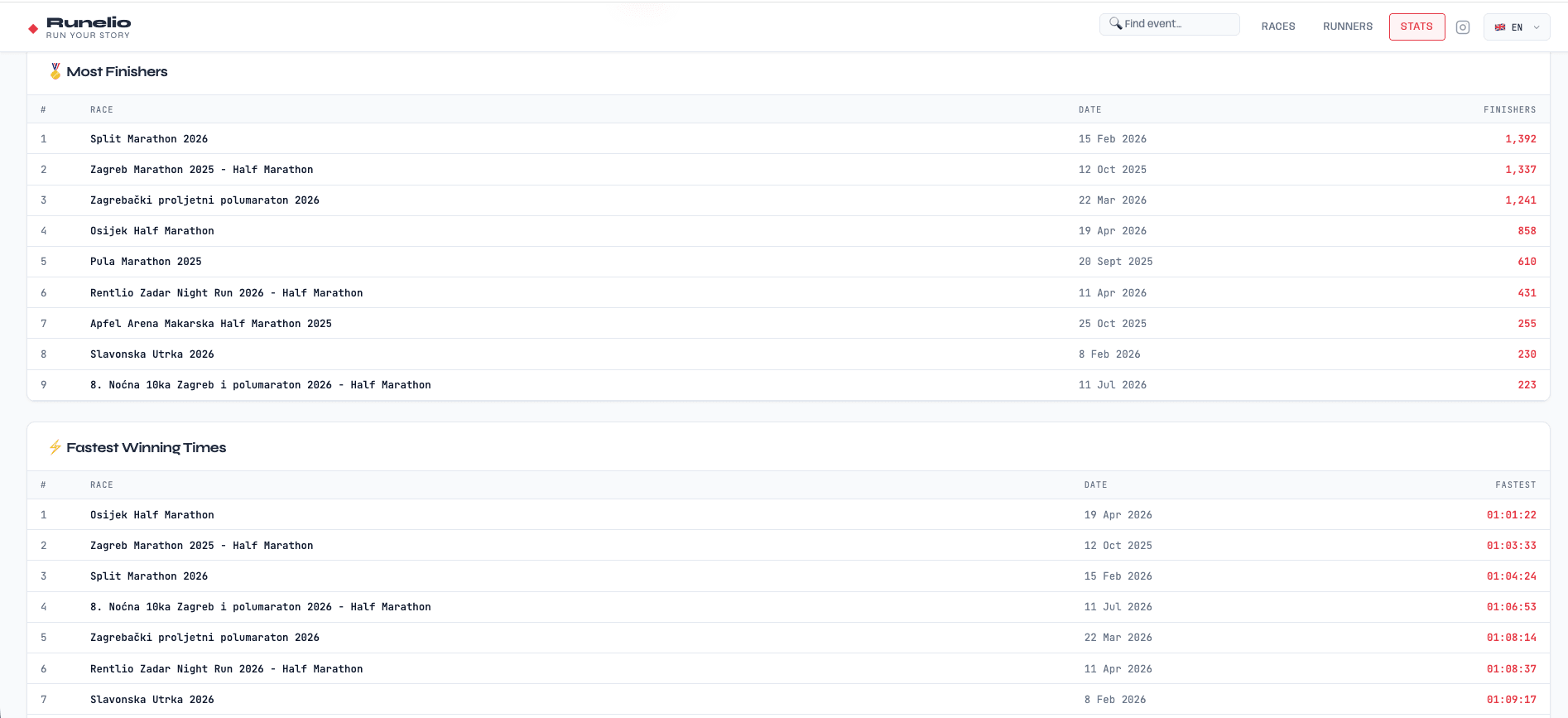Open Osijek Half Marathon in Most Finishers

pyautogui.click(x=152, y=231)
